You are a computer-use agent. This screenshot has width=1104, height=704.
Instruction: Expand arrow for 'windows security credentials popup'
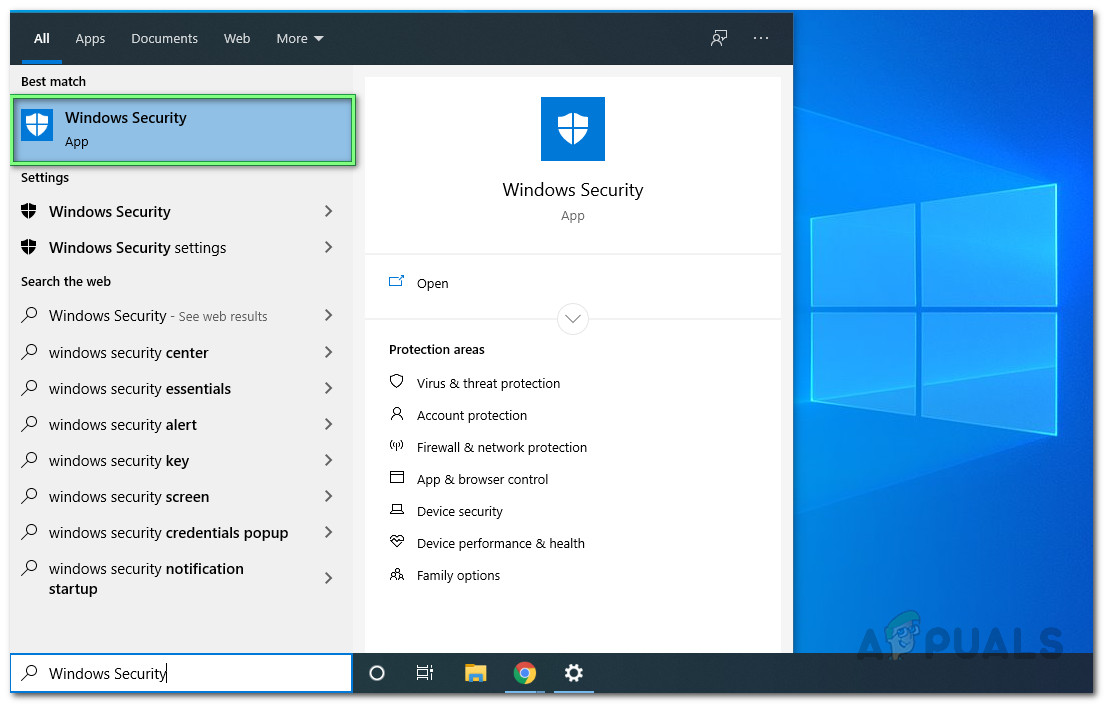click(328, 532)
